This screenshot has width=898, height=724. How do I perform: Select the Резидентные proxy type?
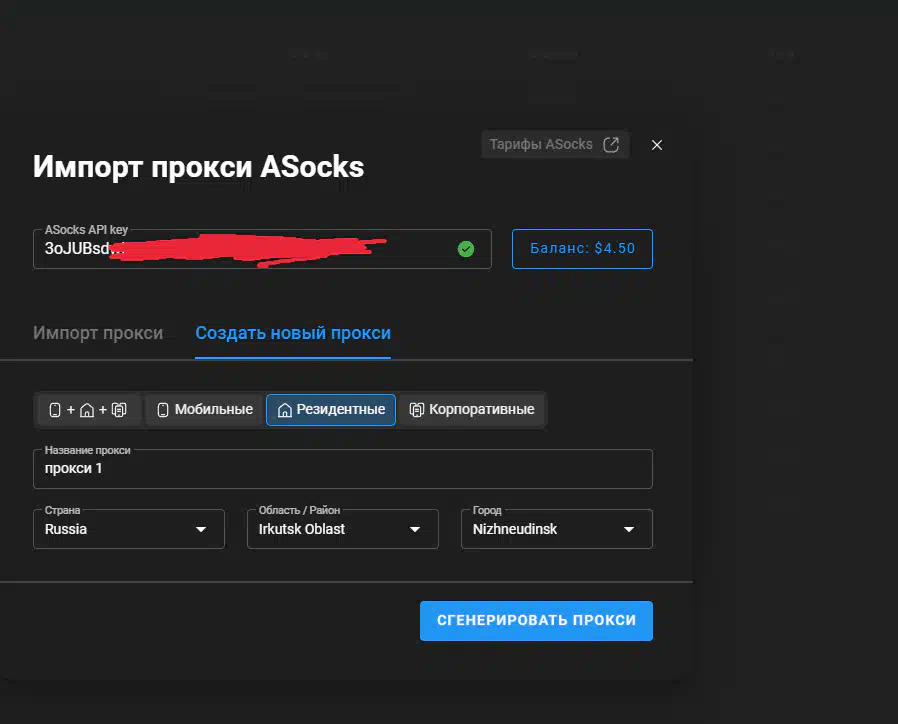coord(330,410)
